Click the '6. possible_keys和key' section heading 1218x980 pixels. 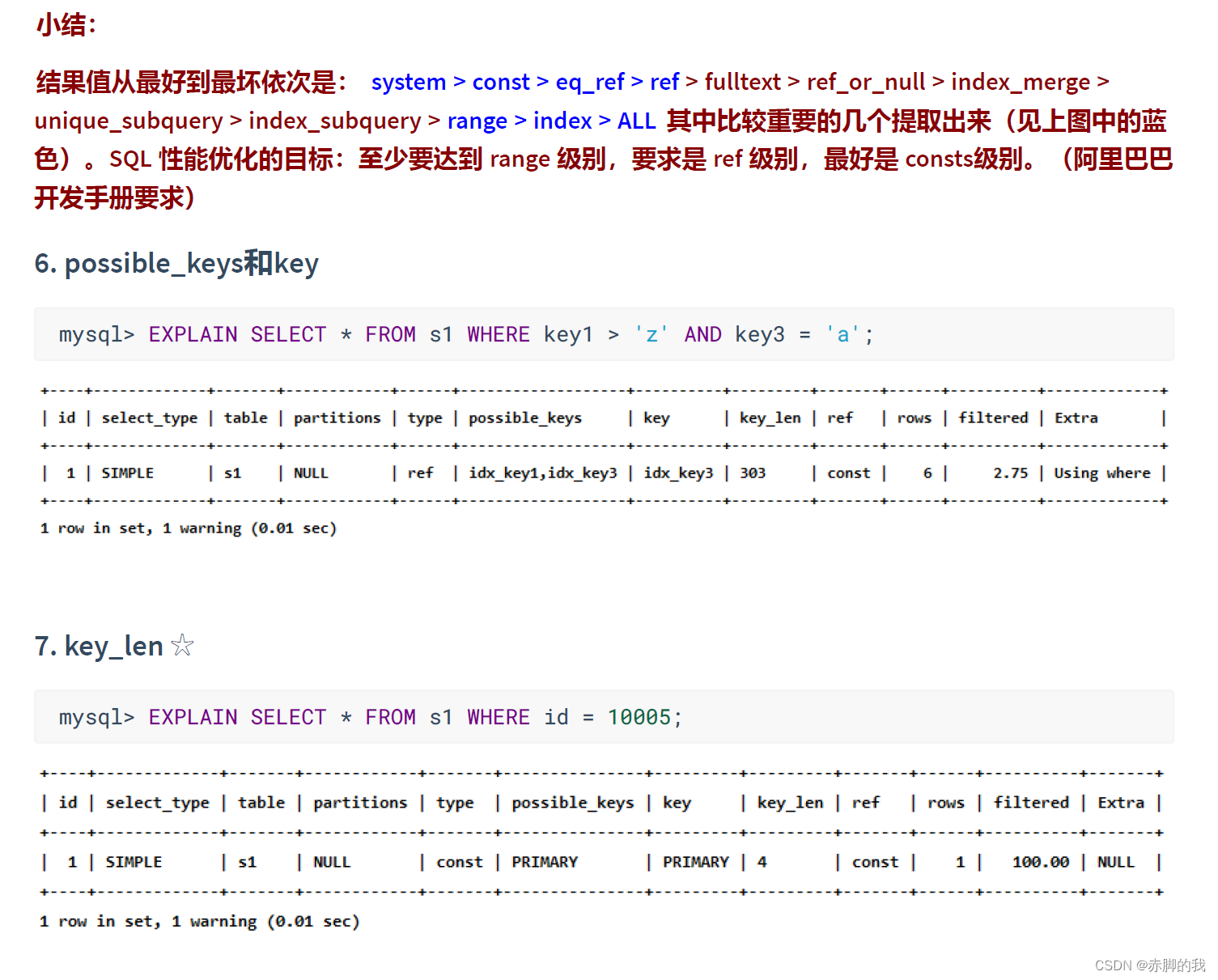[176, 263]
